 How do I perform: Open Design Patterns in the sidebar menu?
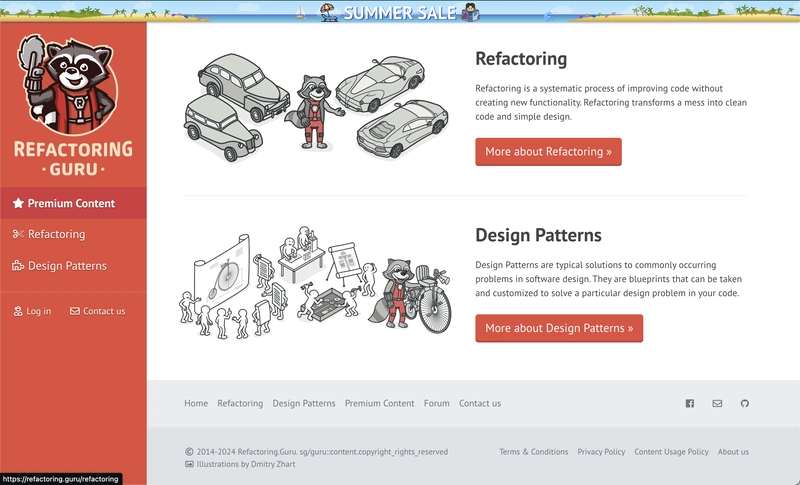click(73, 266)
